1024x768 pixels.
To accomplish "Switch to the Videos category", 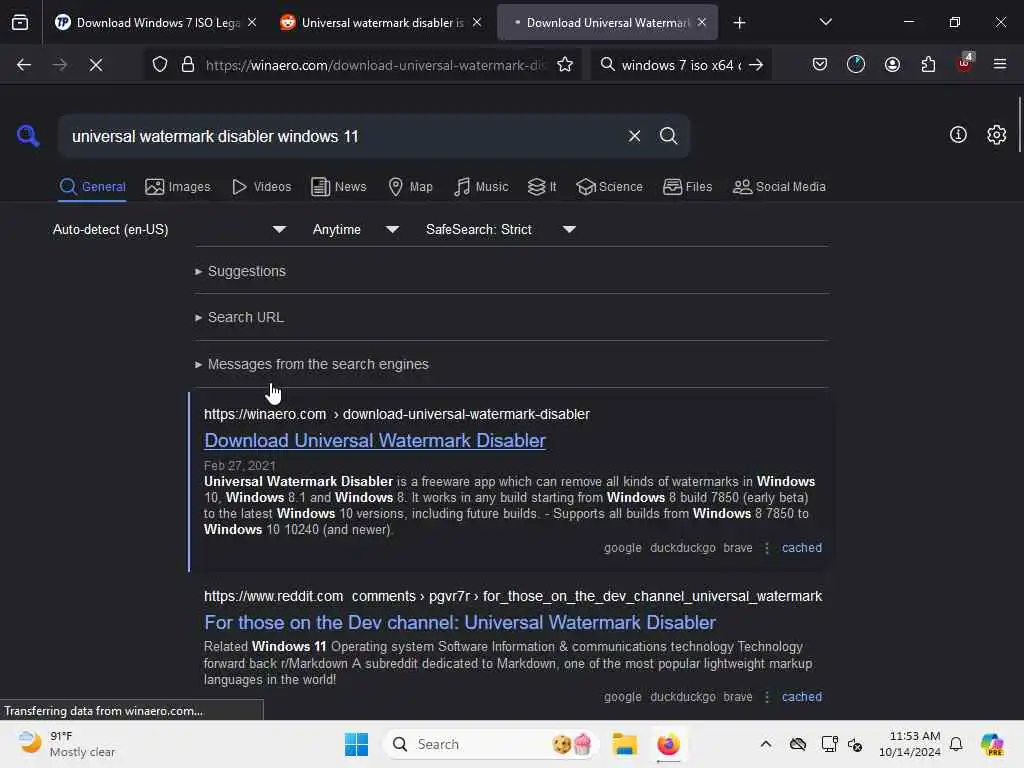I will 261,187.
